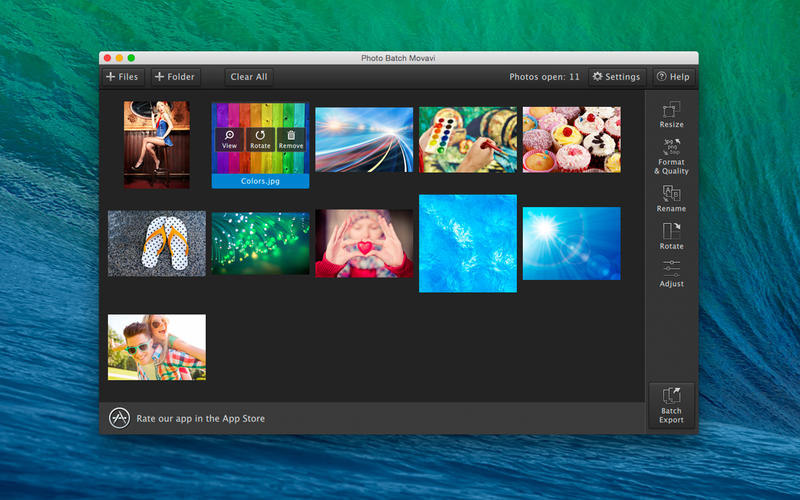View the Colors.jpg photo
This screenshot has height=500, width=800.
[229, 139]
